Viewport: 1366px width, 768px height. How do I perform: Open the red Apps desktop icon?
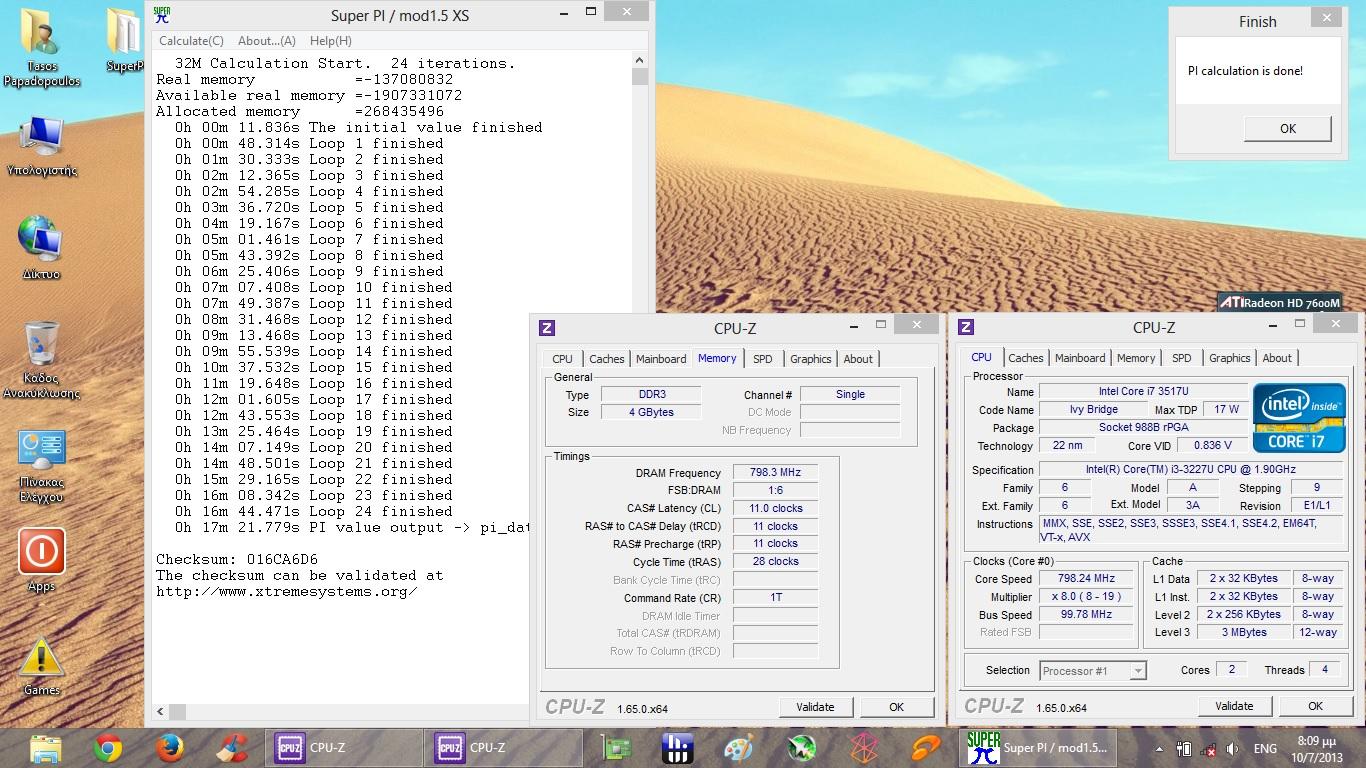pyautogui.click(x=41, y=560)
